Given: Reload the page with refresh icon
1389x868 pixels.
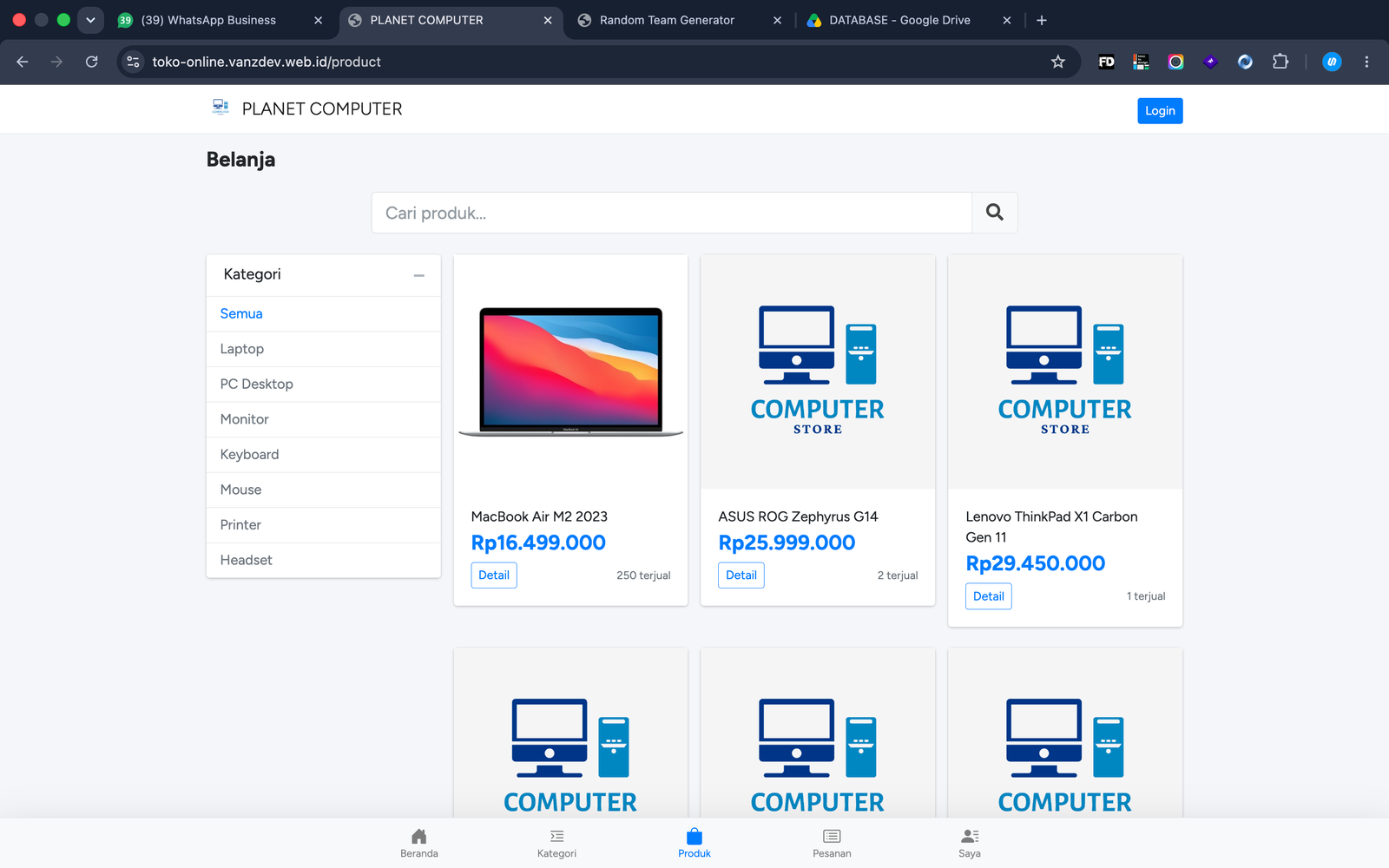Looking at the screenshot, I should [91, 62].
